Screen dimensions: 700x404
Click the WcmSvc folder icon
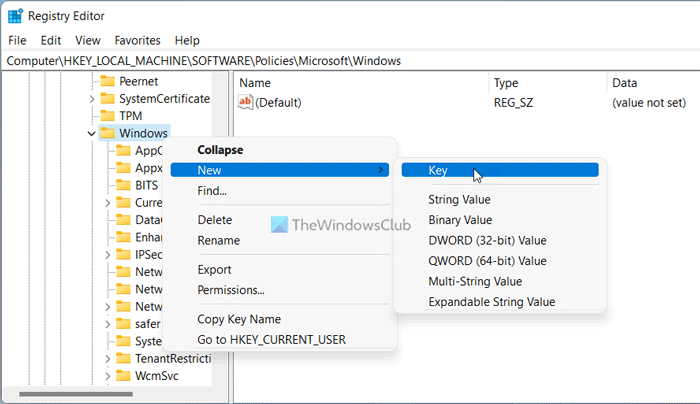click(x=123, y=376)
